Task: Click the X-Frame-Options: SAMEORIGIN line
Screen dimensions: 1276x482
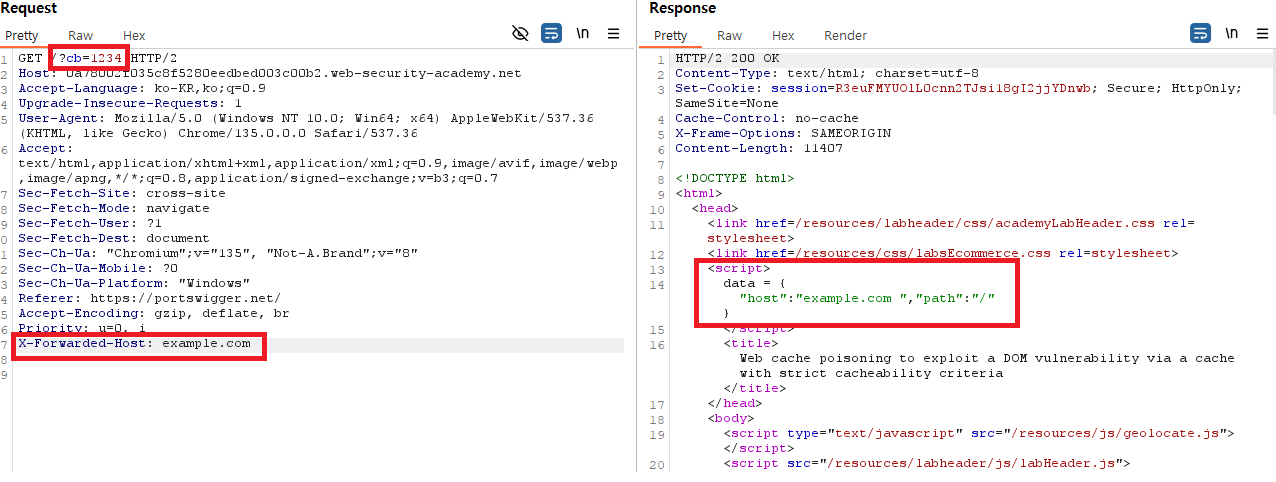Action: point(783,133)
